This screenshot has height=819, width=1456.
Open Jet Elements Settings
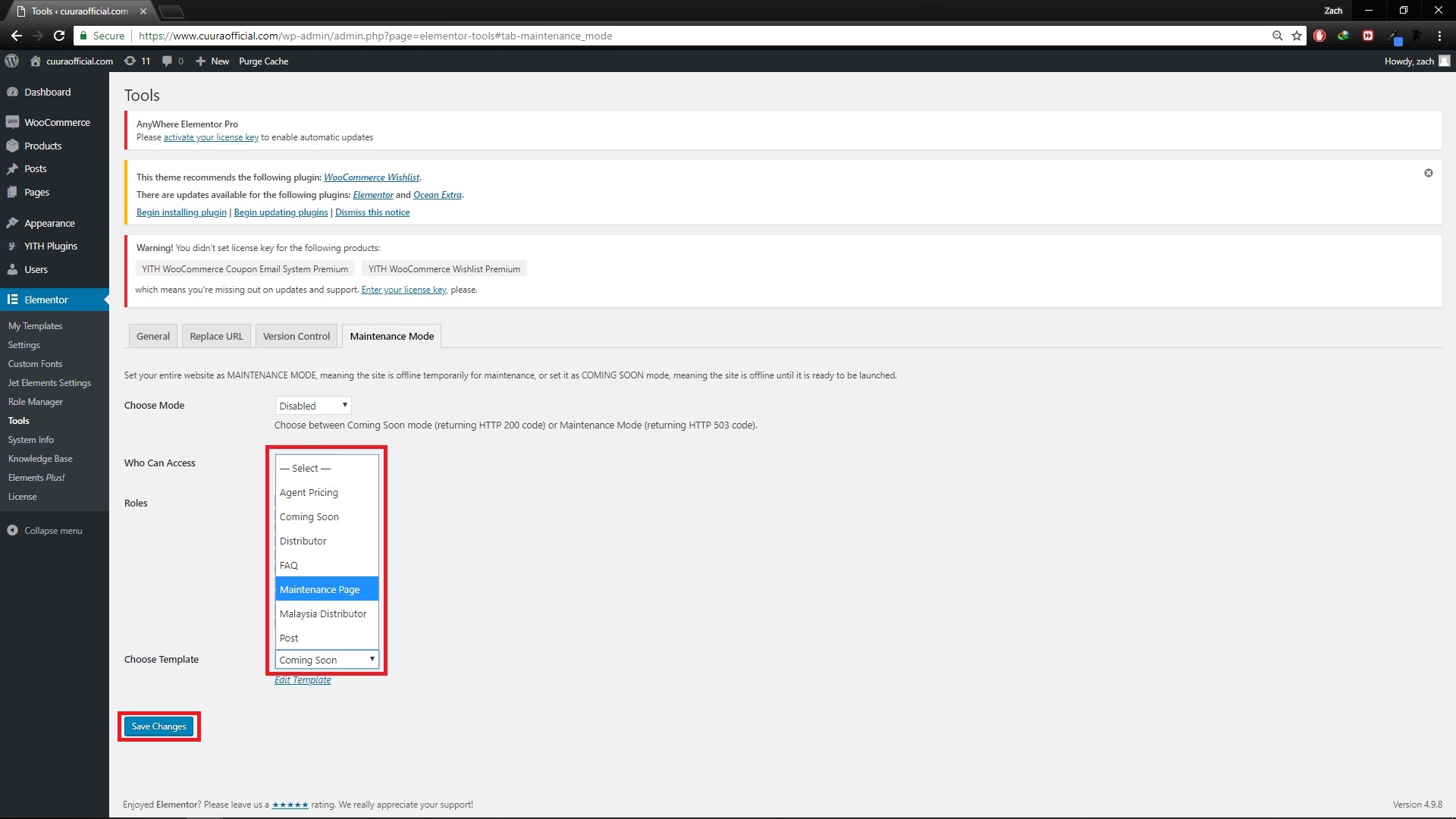pyautogui.click(x=49, y=383)
